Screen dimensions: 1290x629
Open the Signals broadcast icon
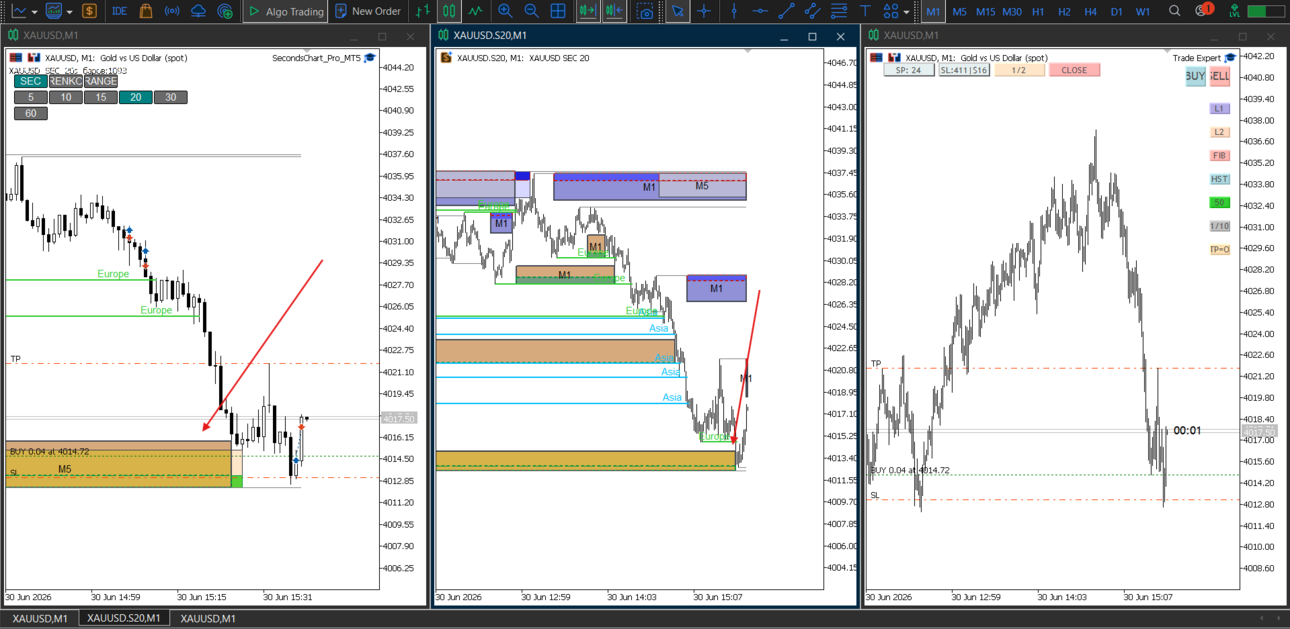coord(172,11)
